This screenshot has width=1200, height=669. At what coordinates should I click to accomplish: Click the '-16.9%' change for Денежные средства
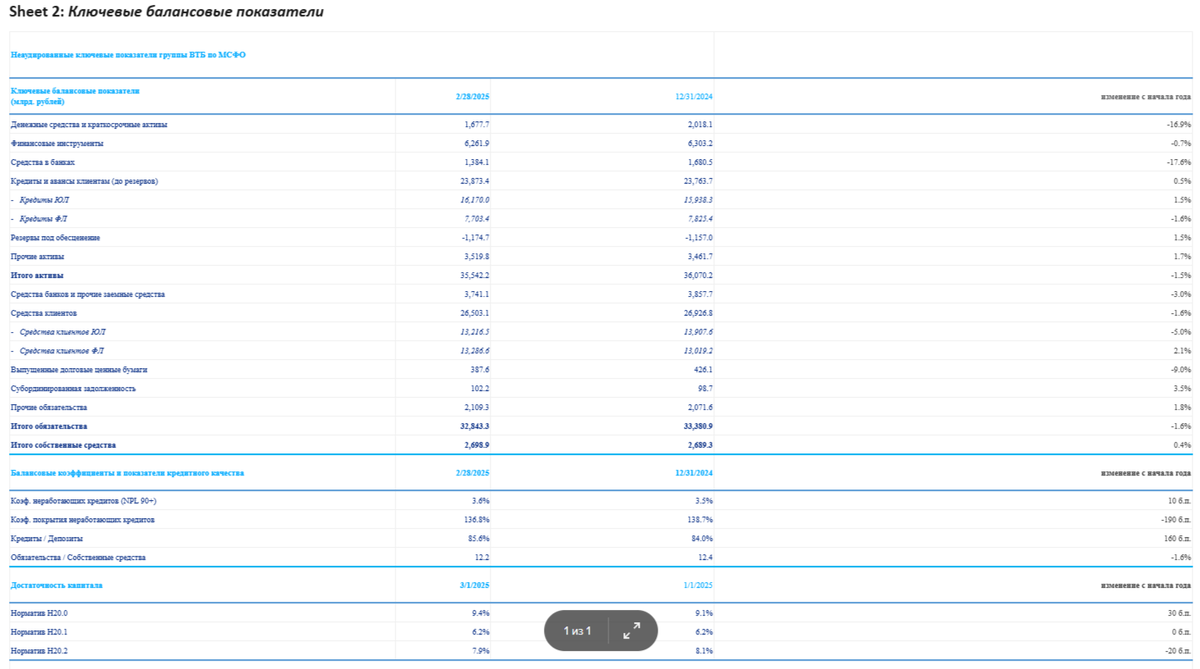pyautogui.click(x=1179, y=125)
